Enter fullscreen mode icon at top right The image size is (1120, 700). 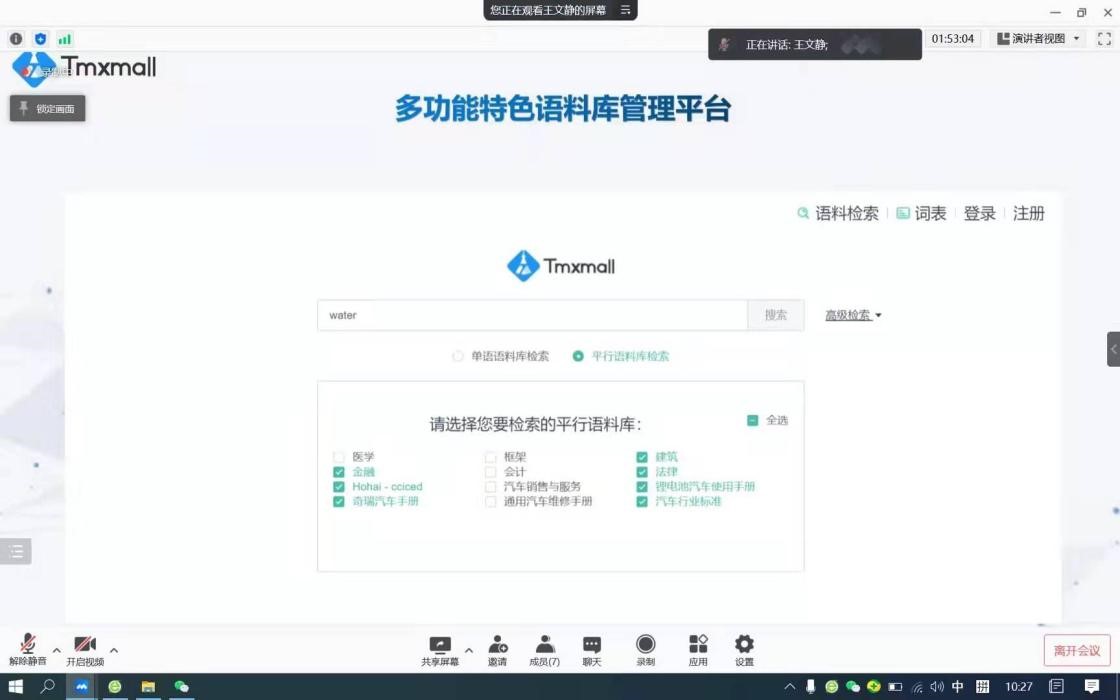click(1104, 39)
